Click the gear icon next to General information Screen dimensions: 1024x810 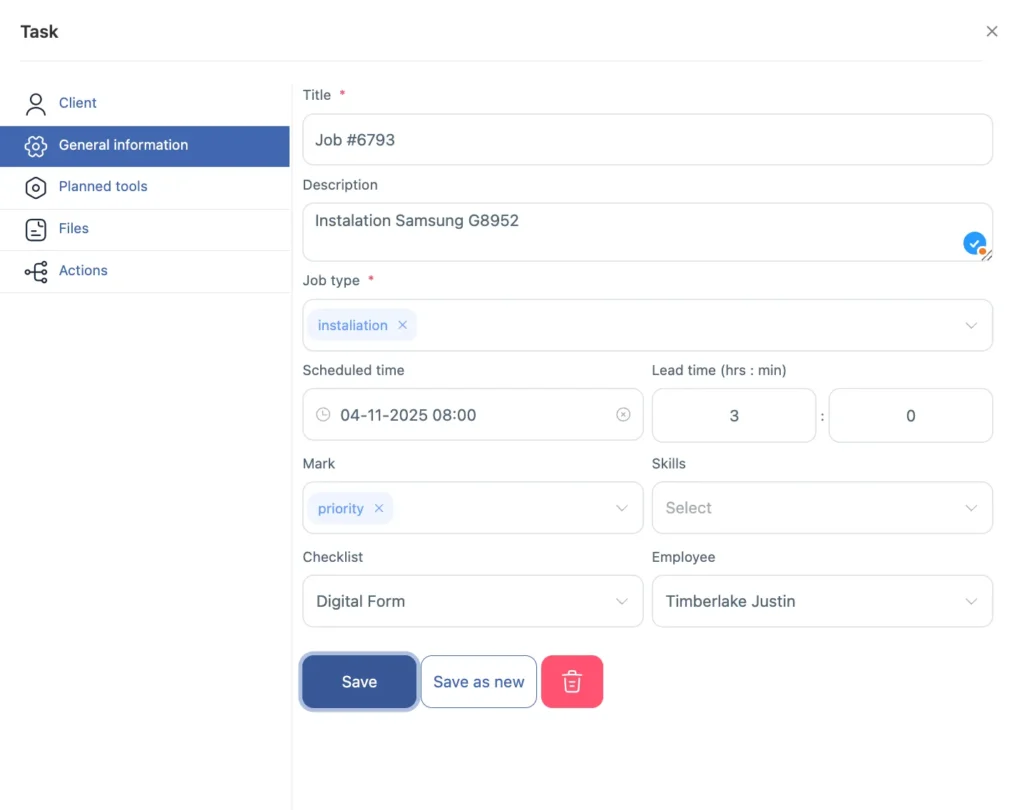pyautogui.click(x=35, y=145)
